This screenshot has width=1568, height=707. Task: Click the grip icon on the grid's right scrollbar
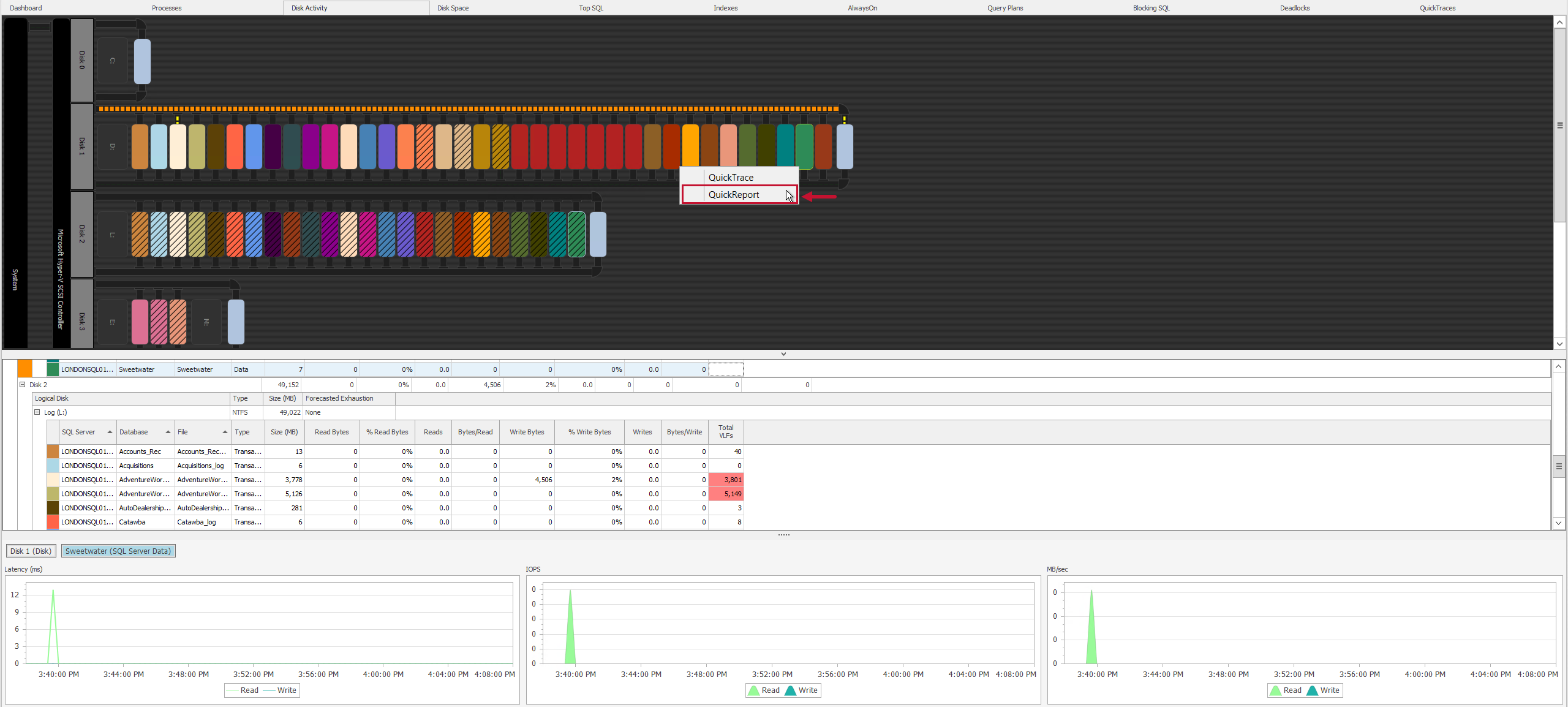point(1559,466)
